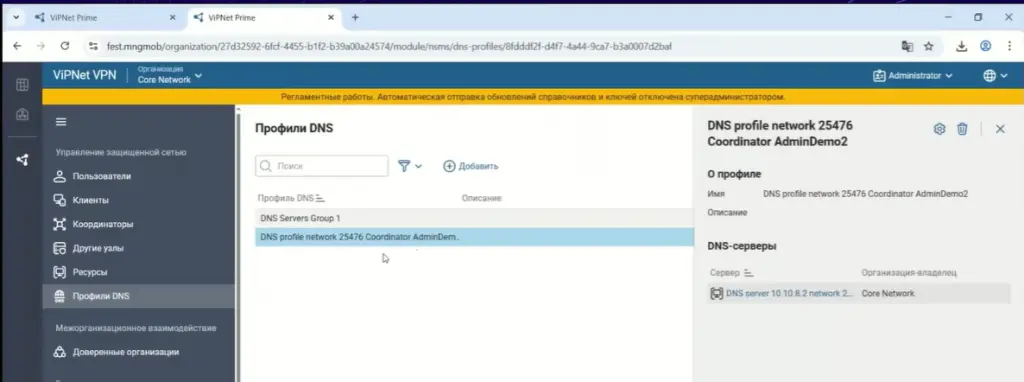Select DNS Servers Group 1 row
The width and height of the screenshot is (1024, 382).
coord(474,218)
